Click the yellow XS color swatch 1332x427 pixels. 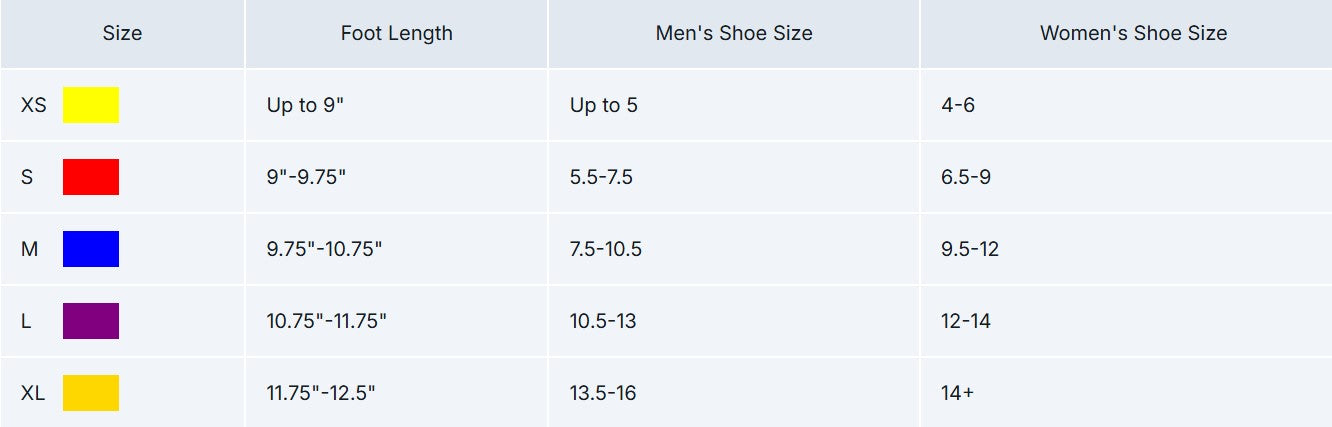pos(91,105)
